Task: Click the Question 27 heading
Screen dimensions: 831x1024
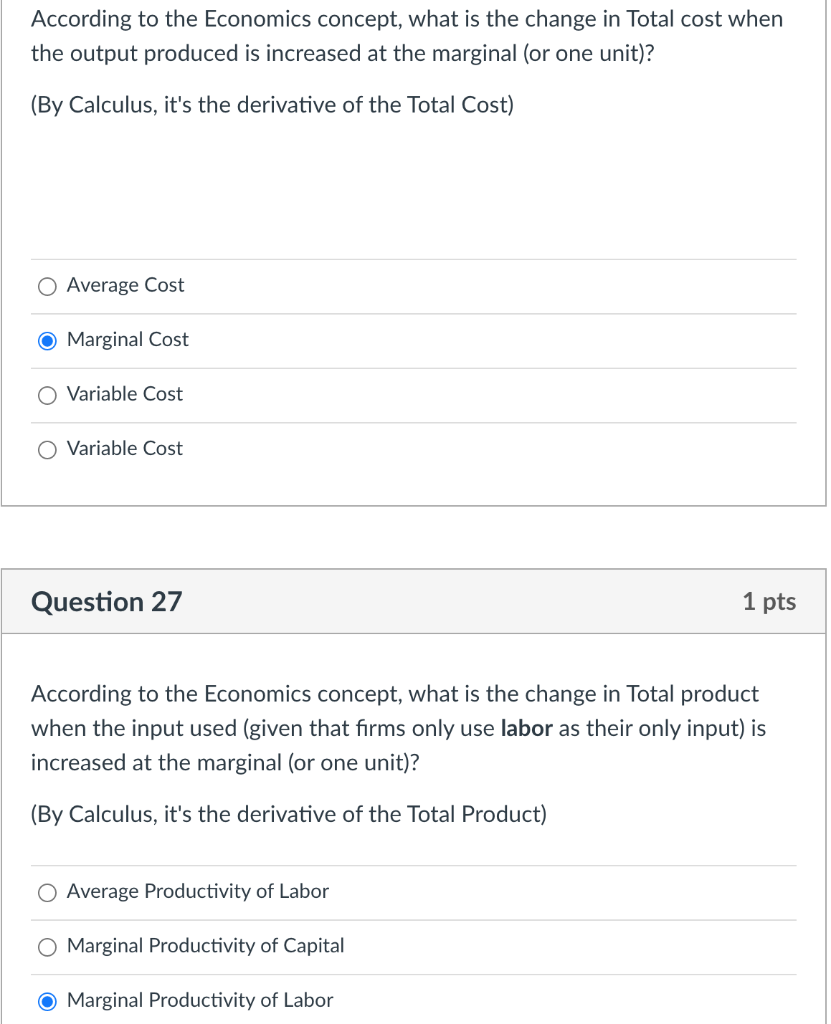Action: tap(107, 602)
